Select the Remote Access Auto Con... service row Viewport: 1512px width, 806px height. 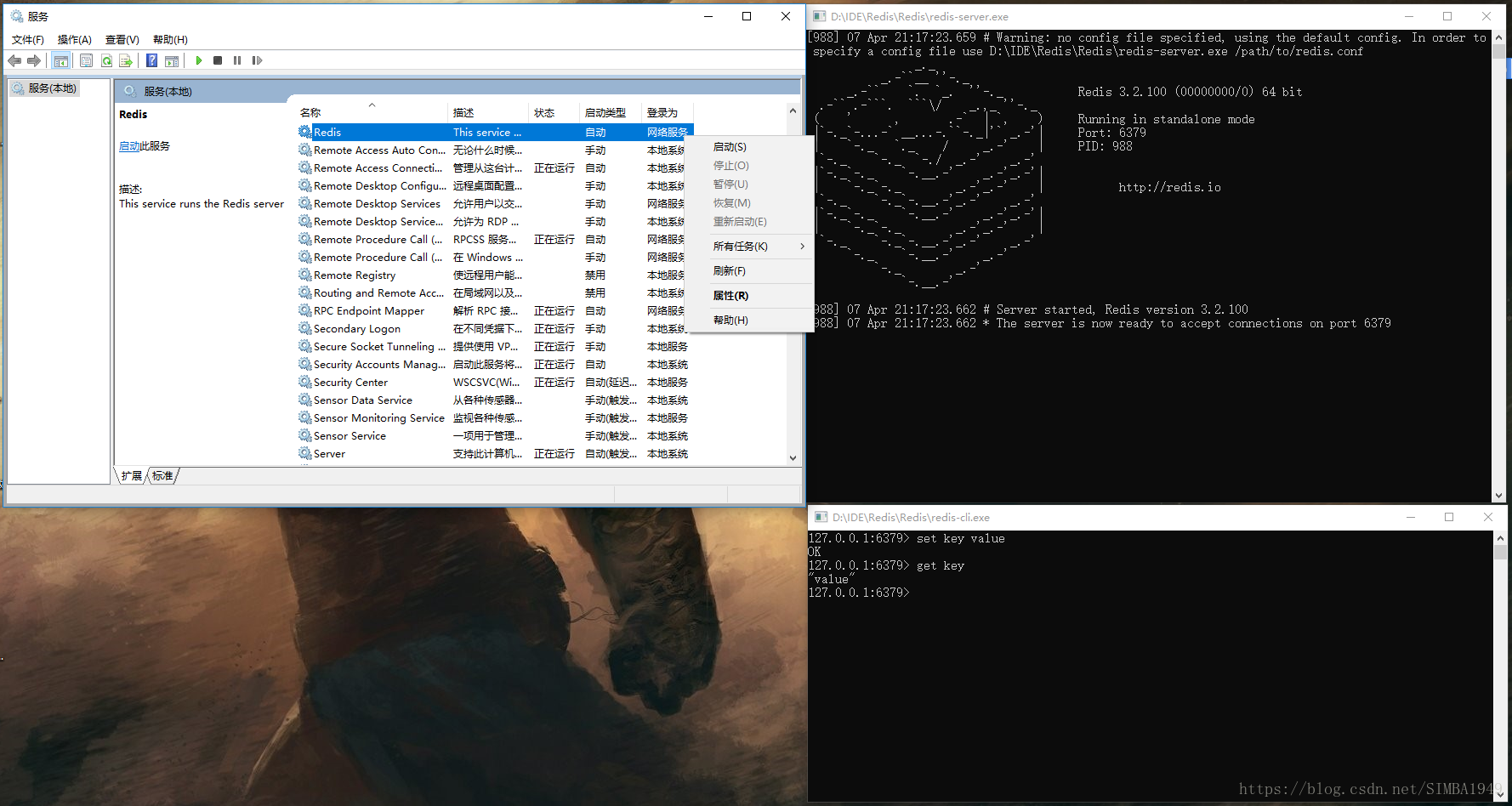(495, 150)
